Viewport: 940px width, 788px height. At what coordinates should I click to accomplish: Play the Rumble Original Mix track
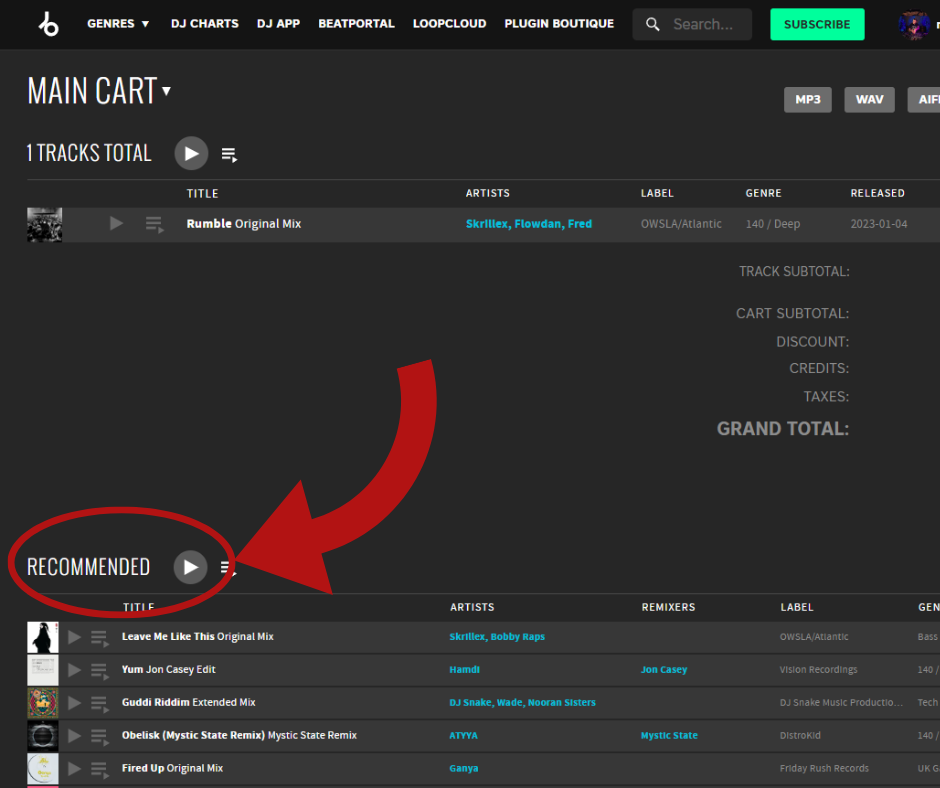[x=116, y=224]
